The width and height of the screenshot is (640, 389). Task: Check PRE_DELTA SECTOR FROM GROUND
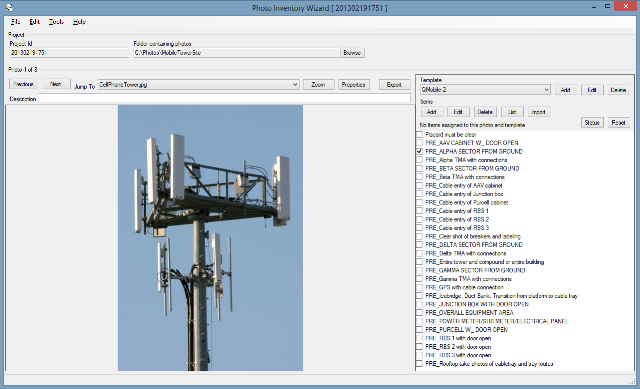click(420, 245)
